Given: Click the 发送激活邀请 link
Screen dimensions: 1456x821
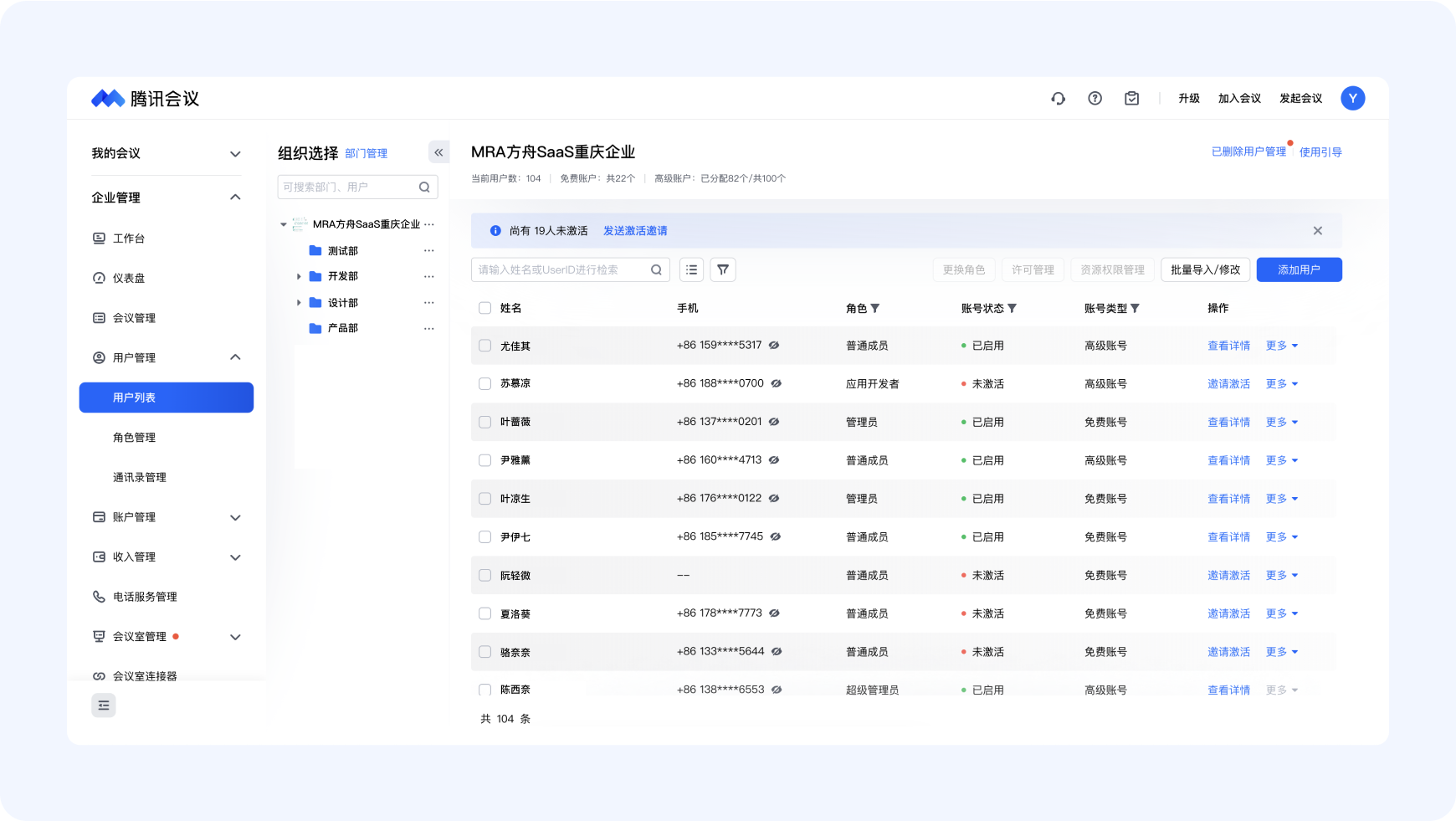Looking at the screenshot, I should click(x=635, y=231).
